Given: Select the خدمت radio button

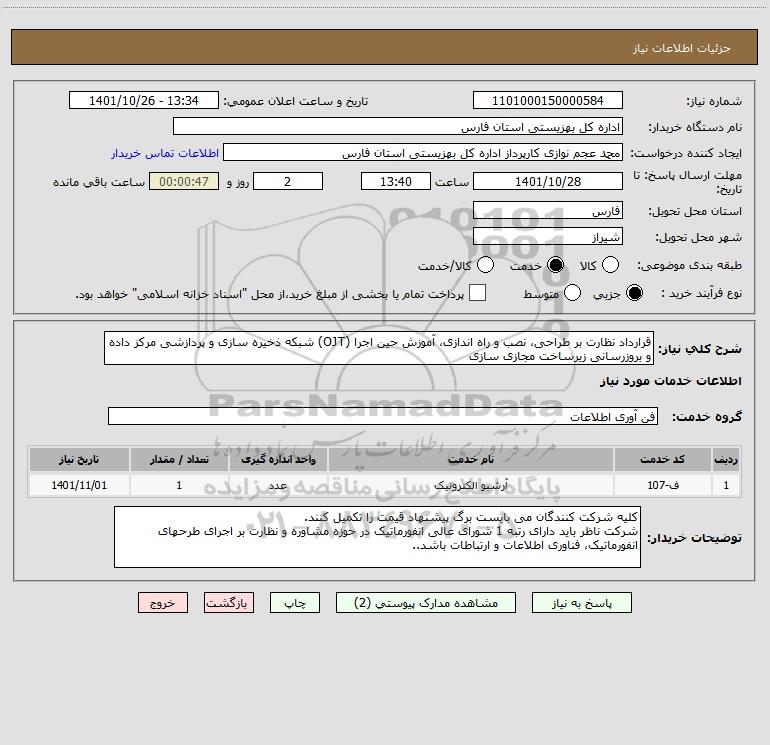Looking at the screenshot, I should point(556,265).
